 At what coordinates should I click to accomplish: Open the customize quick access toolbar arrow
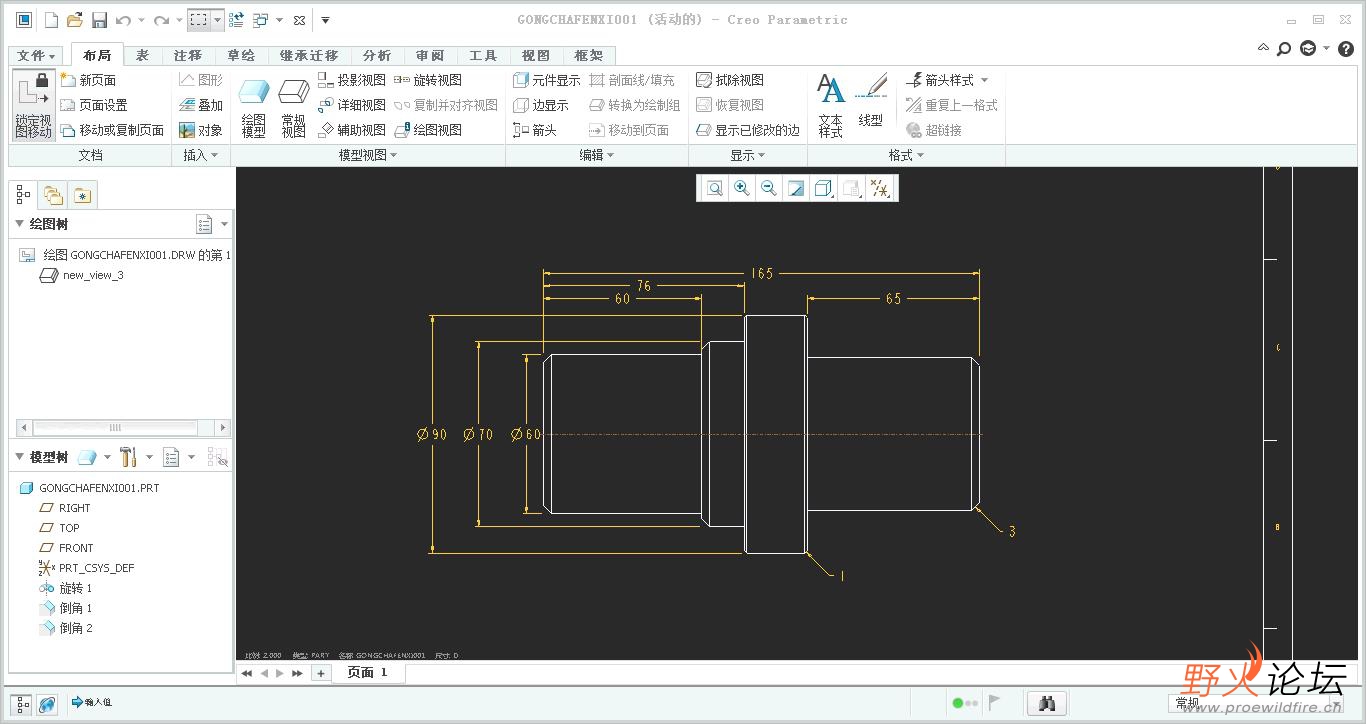point(325,20)
